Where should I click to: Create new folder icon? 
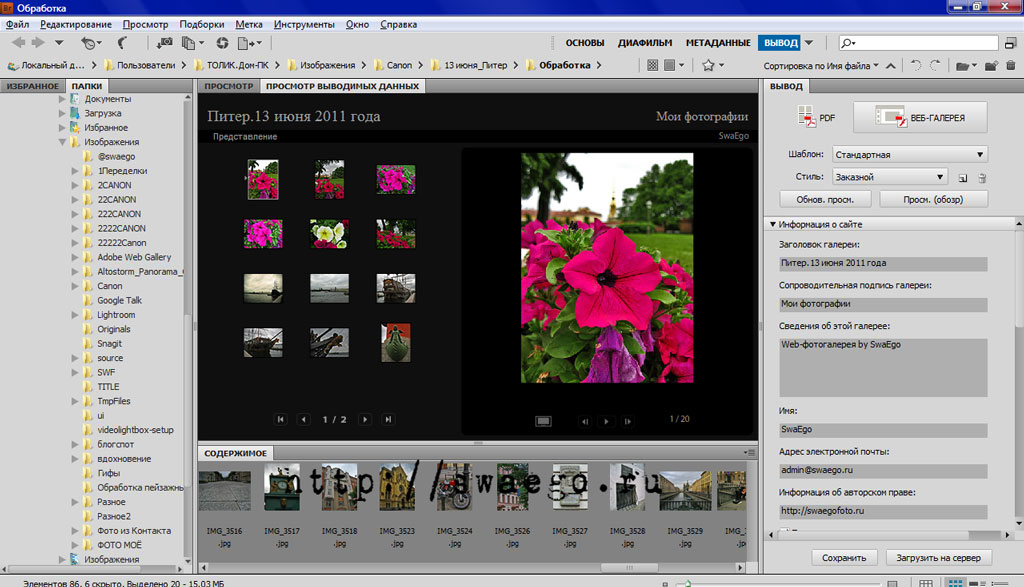[x=991, y=65]
